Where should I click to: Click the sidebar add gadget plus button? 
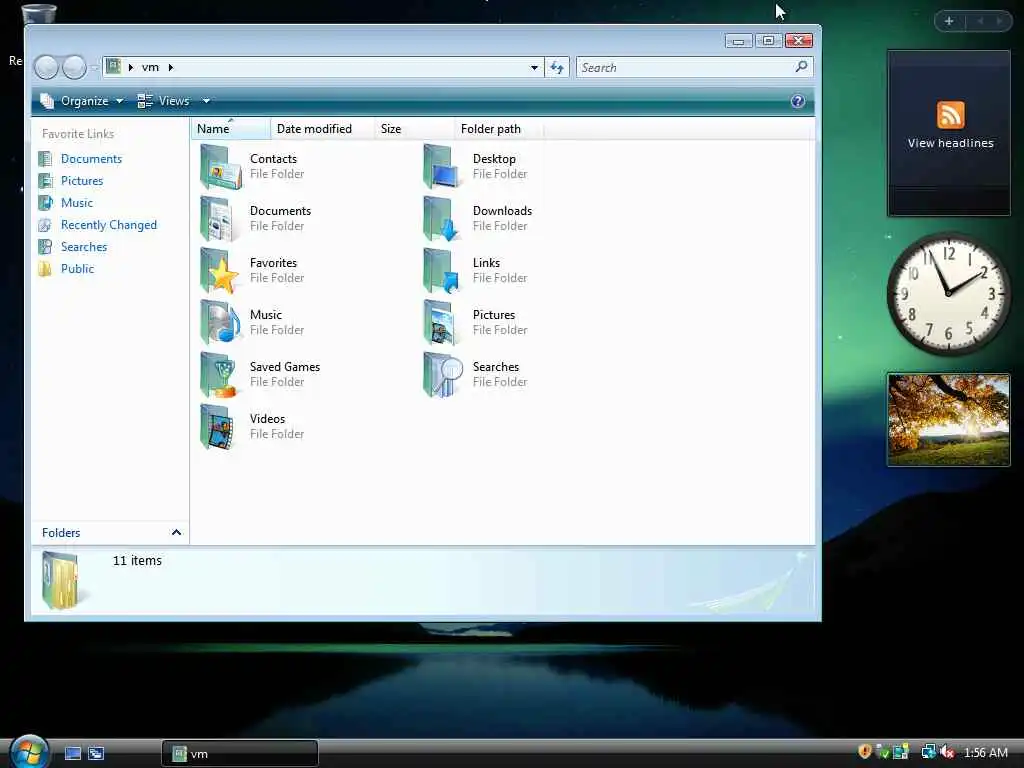tap(949, 21)
